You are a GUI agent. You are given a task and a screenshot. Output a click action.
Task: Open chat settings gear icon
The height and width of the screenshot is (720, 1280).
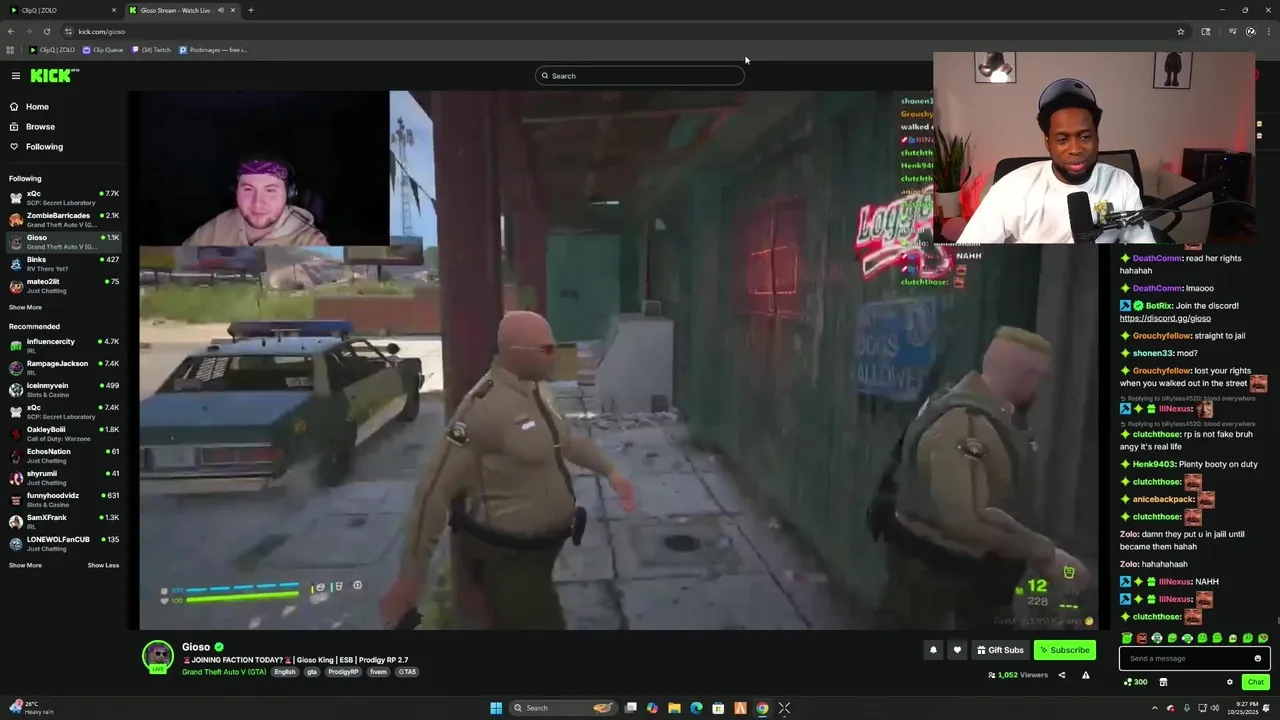point(1230,682)
